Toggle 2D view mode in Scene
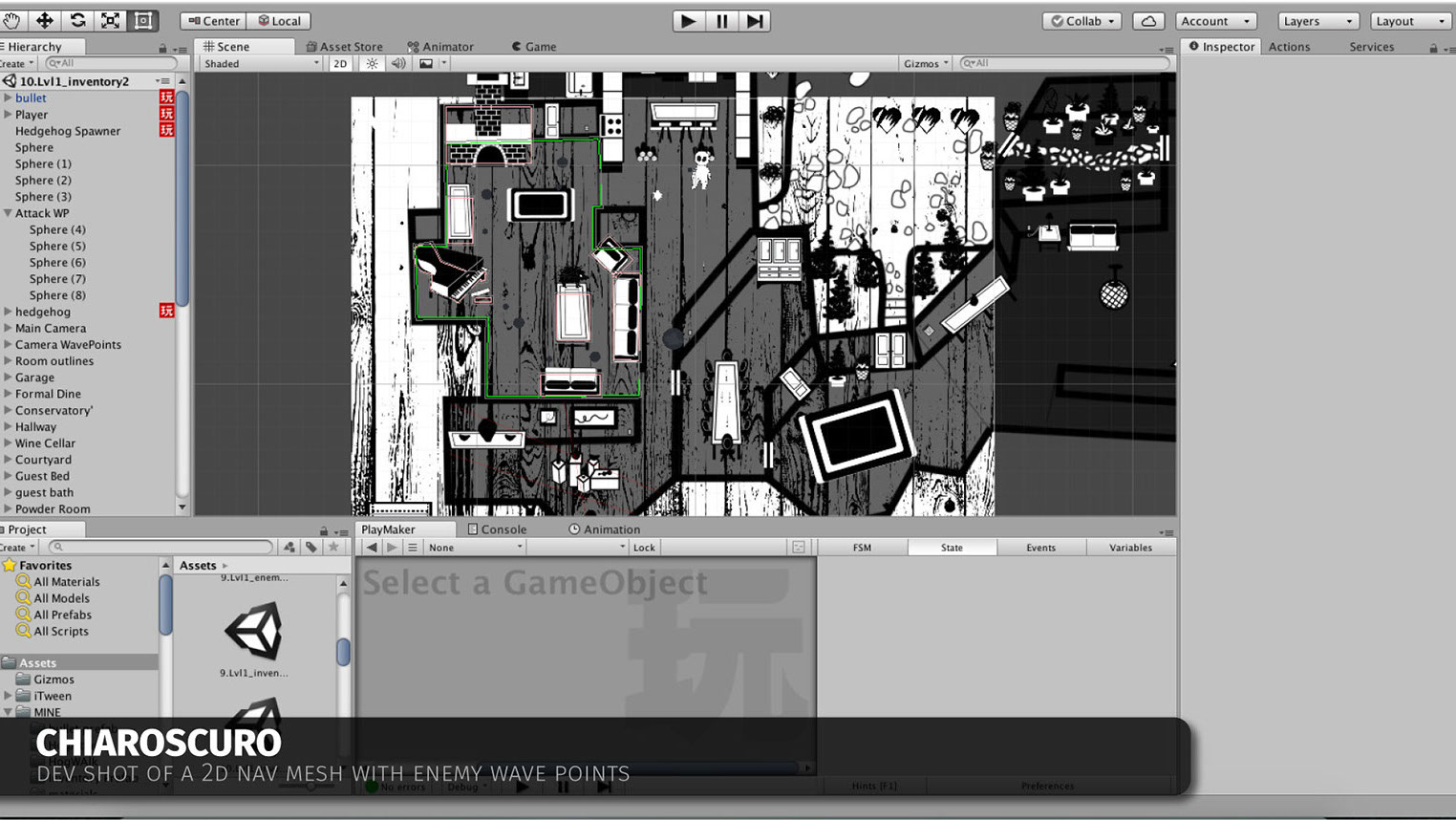 (340, 64)
